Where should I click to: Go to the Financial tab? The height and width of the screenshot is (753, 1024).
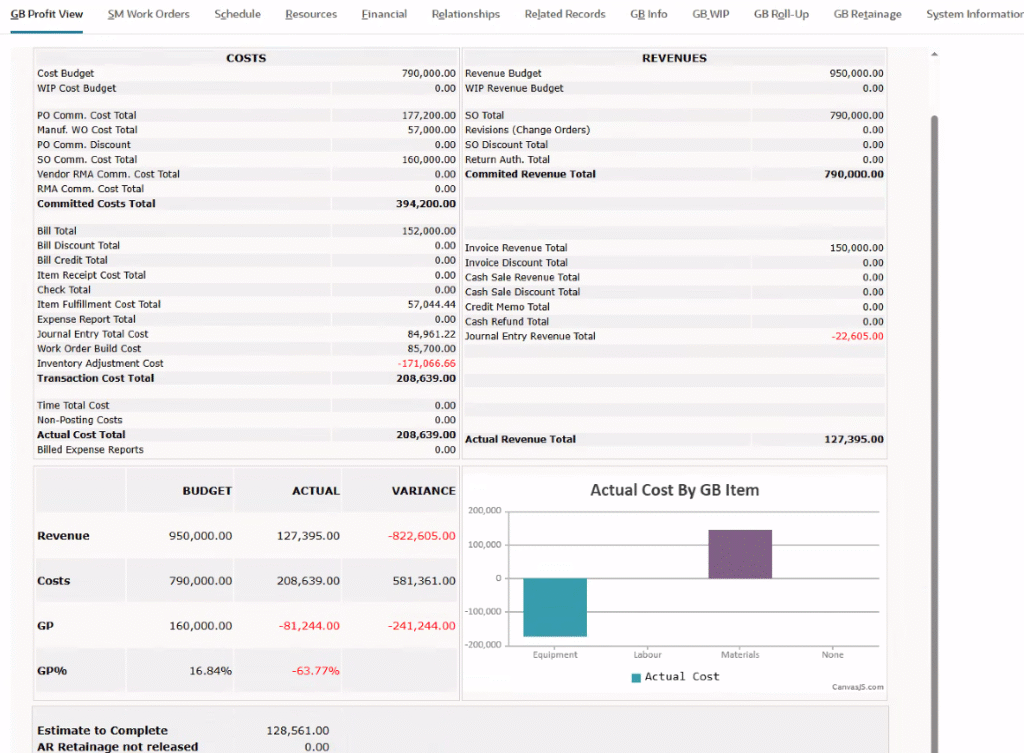pyautogui.click(x=384, y=14)
